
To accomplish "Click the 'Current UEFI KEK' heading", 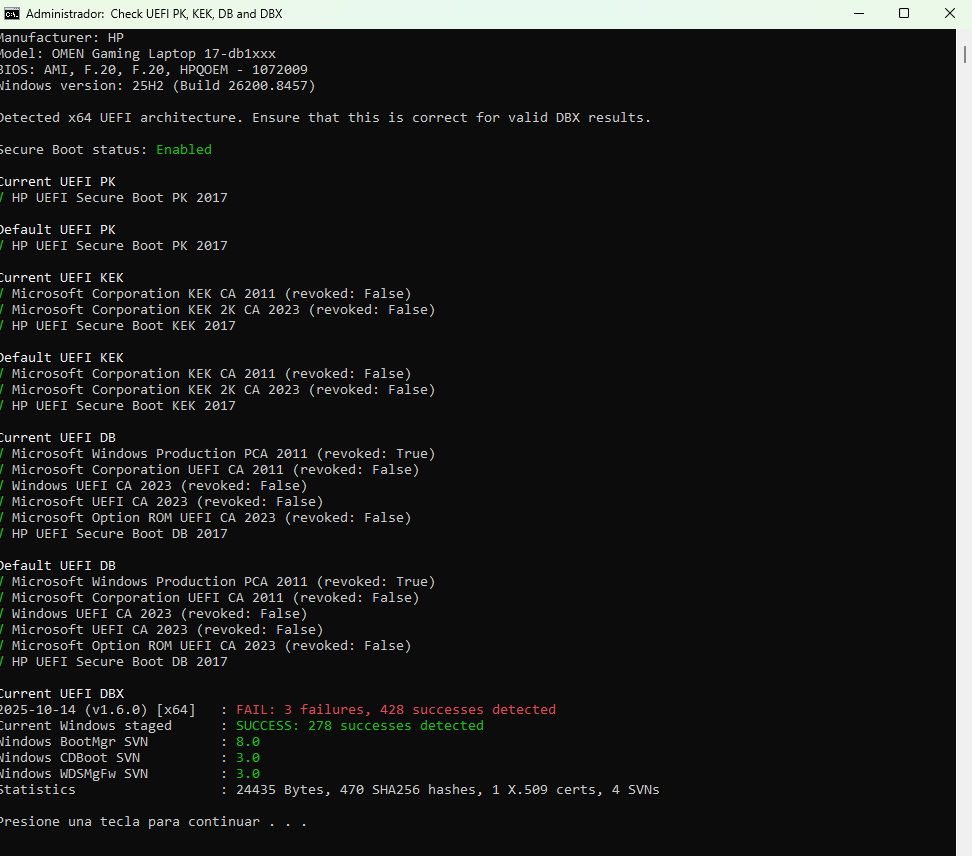I will [62, 278].
